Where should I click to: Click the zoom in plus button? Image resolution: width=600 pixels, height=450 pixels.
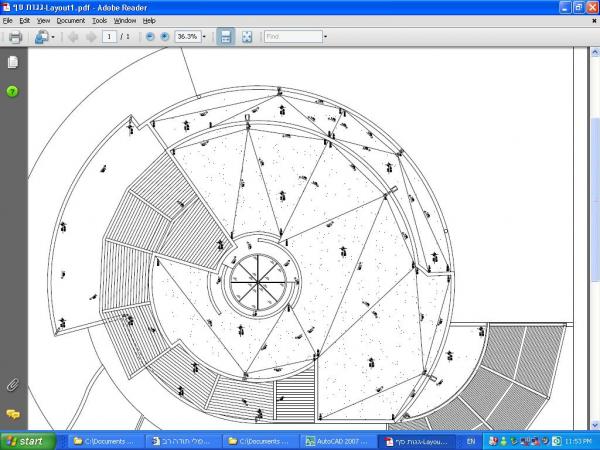pos(165,37)
